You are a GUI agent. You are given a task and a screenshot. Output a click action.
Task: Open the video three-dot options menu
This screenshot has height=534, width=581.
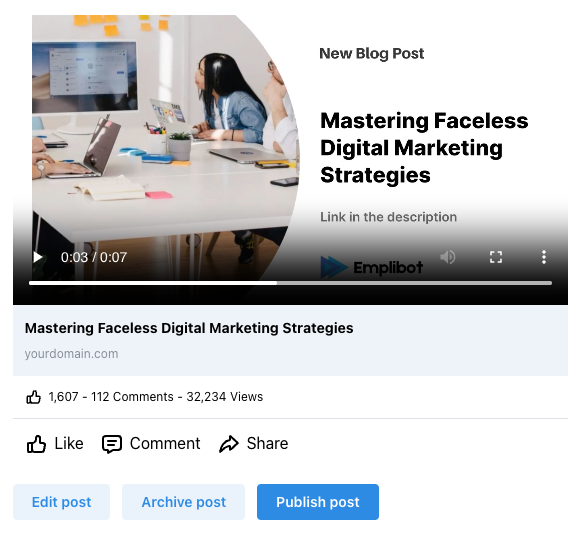544,257
